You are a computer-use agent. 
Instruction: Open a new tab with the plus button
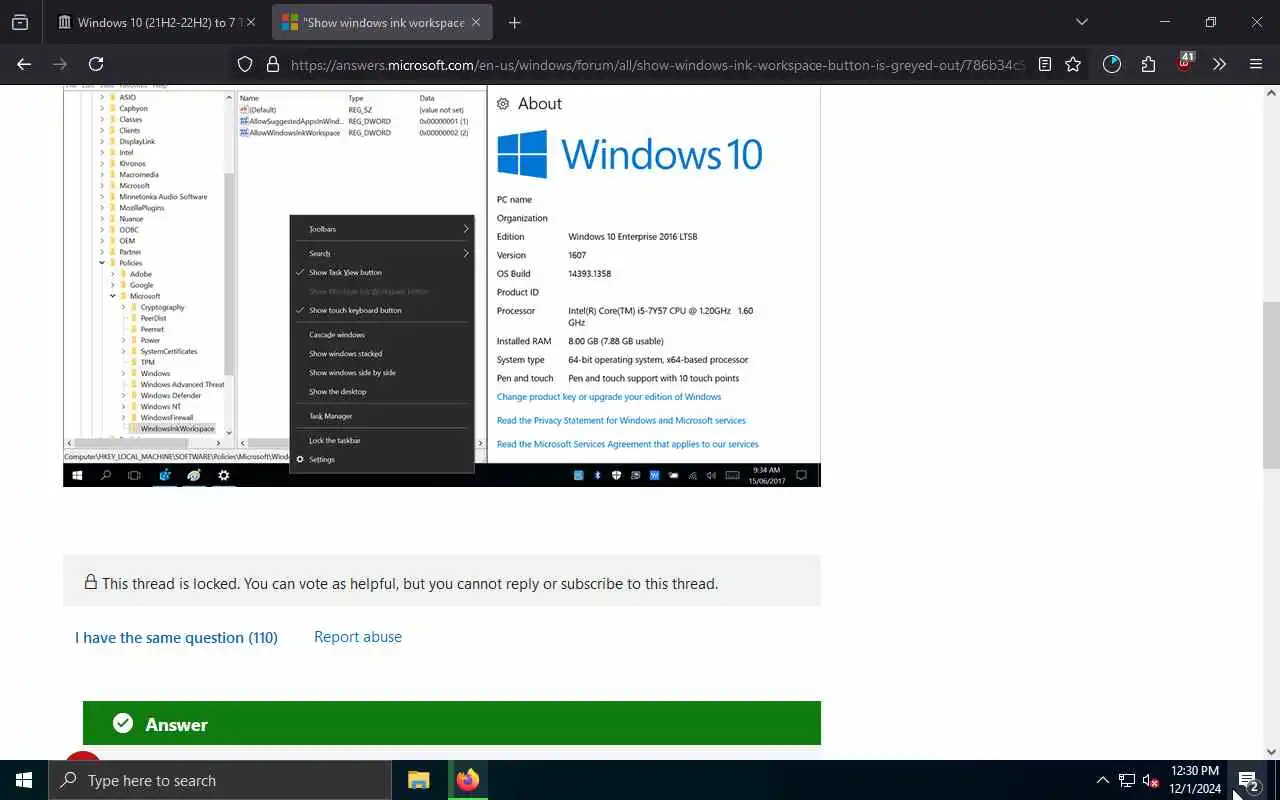tap(514, 22)
